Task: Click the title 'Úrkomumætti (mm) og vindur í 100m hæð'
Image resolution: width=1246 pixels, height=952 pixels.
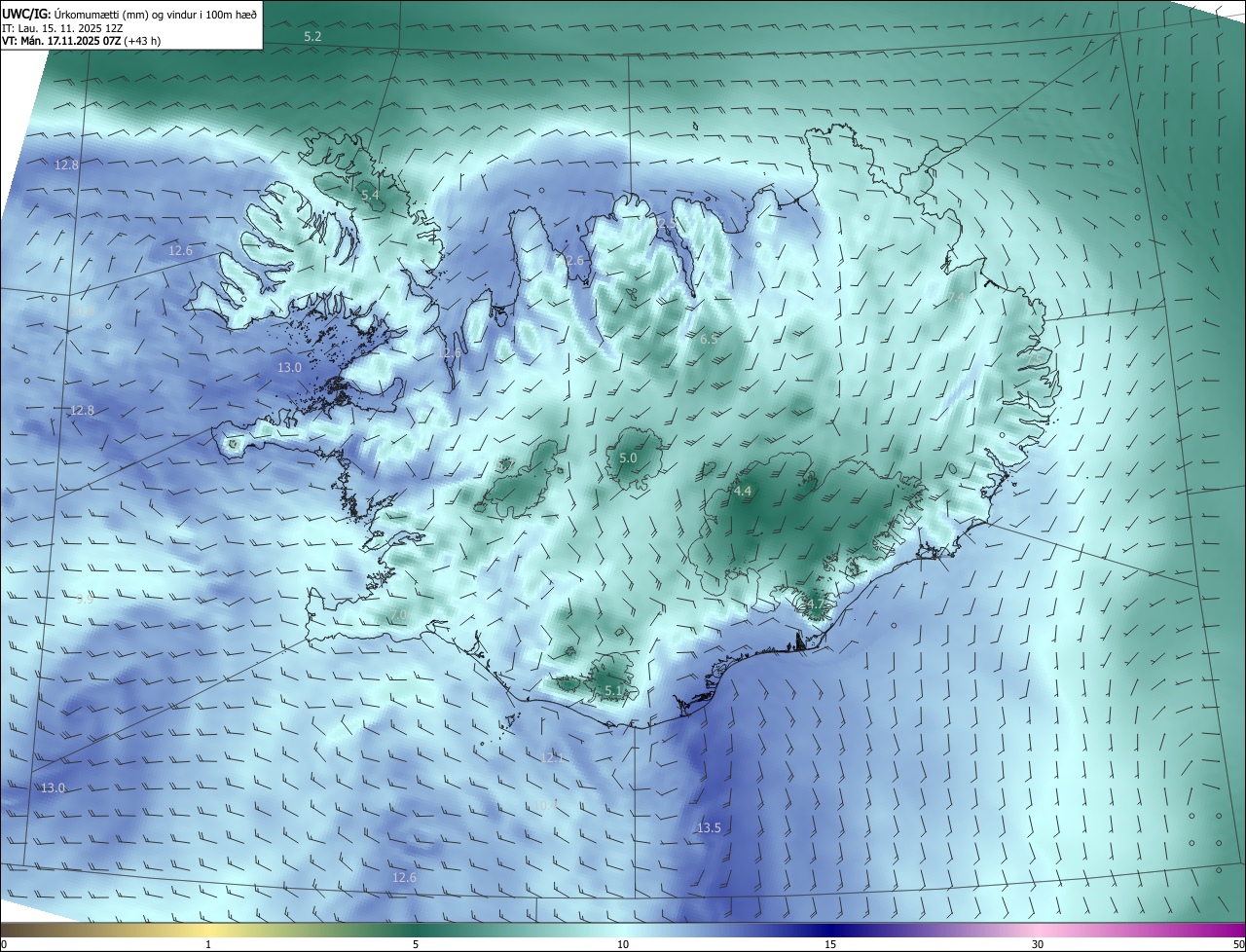Action: pyautogui.click(x=156, y=13)
